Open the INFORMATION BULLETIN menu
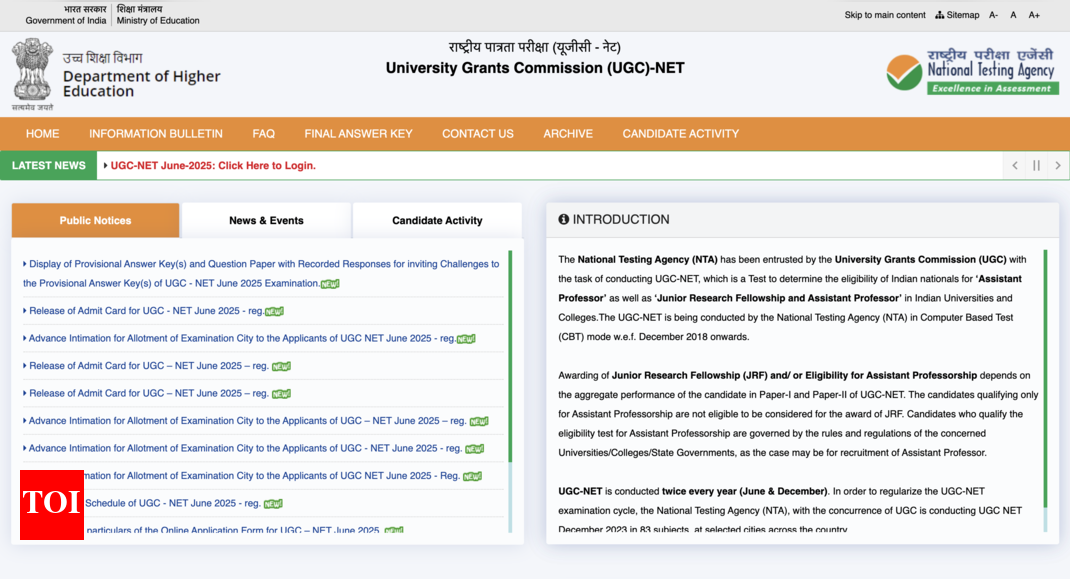The width and height of the screenshot is (1070, 579). (x=156, y=134)
